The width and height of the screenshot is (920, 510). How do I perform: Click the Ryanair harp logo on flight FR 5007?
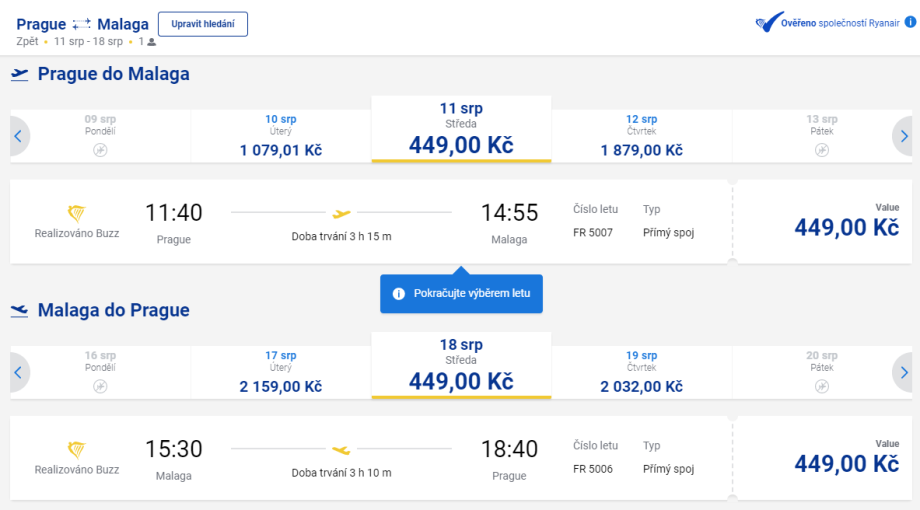[x=77, y=213]
